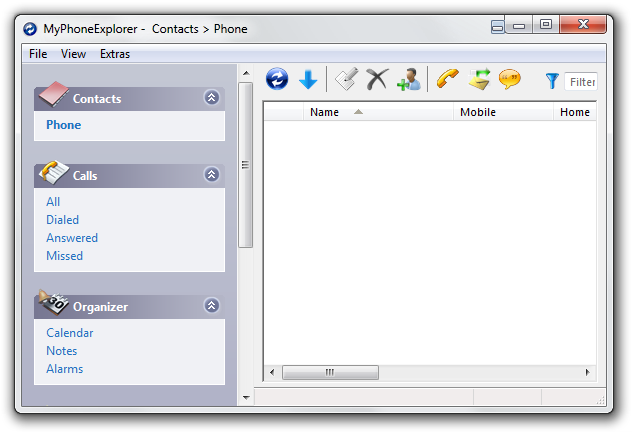Click the contact list scroll right arrow
The width and height of the screenshot is (632, 432).
tap(588, 372)
